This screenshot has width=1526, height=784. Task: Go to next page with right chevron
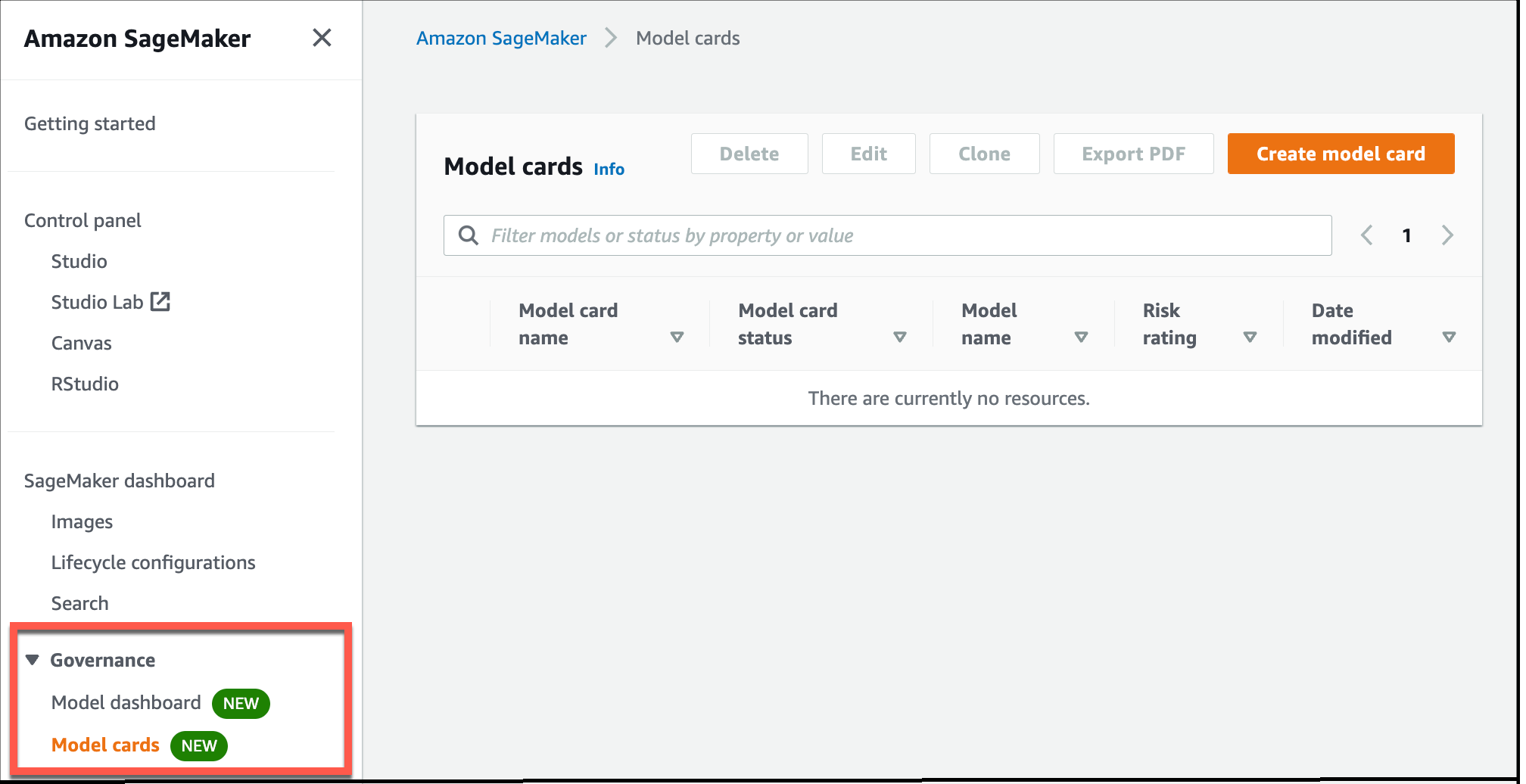point(1447,235)
